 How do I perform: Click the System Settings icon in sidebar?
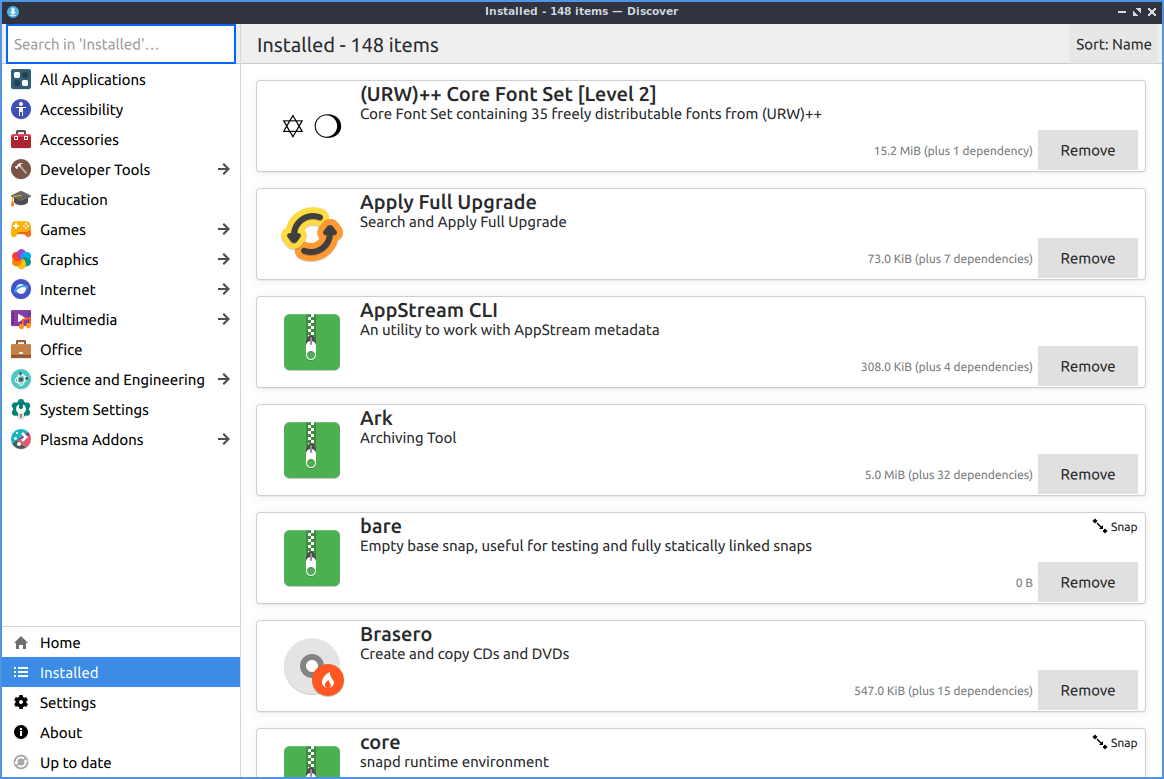[x=21, y=410]
